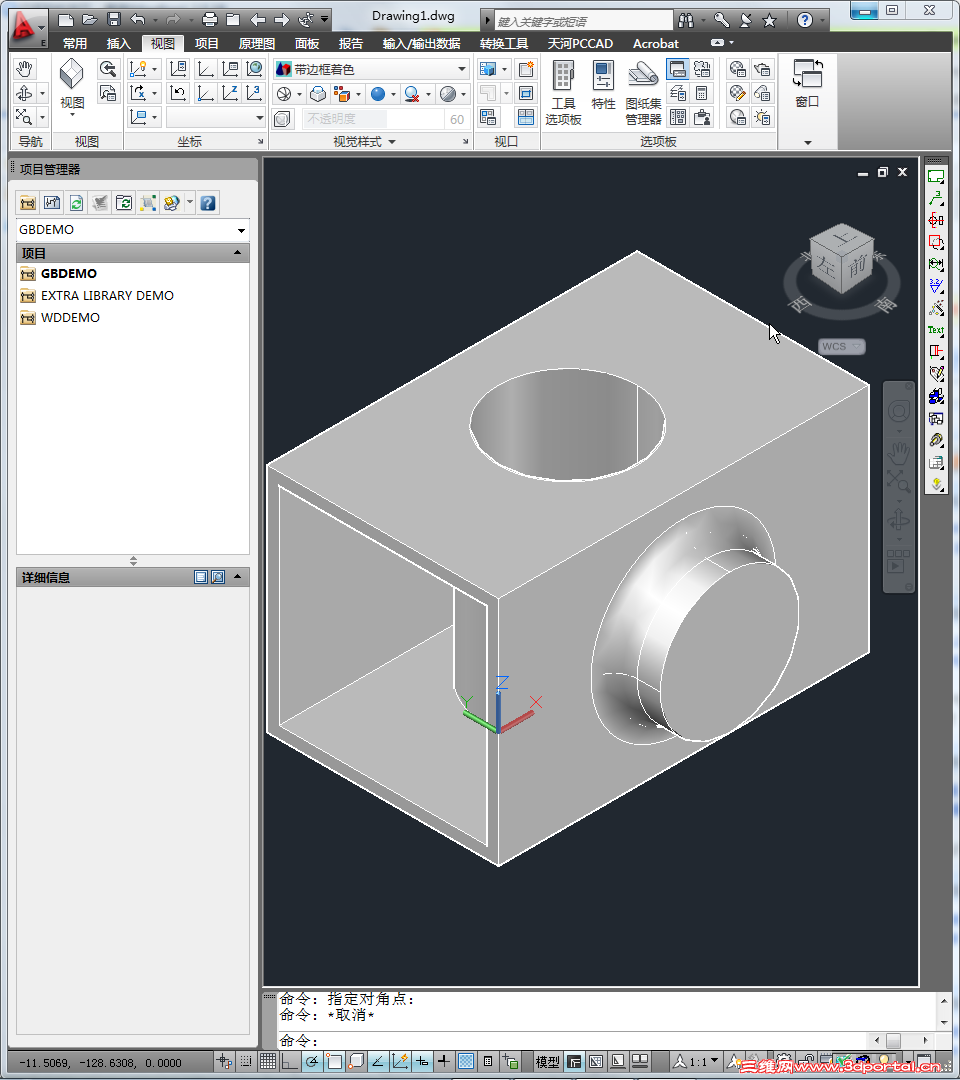
Task: Collapse the 详细信息 section arrow
Action: pos(238,577)
